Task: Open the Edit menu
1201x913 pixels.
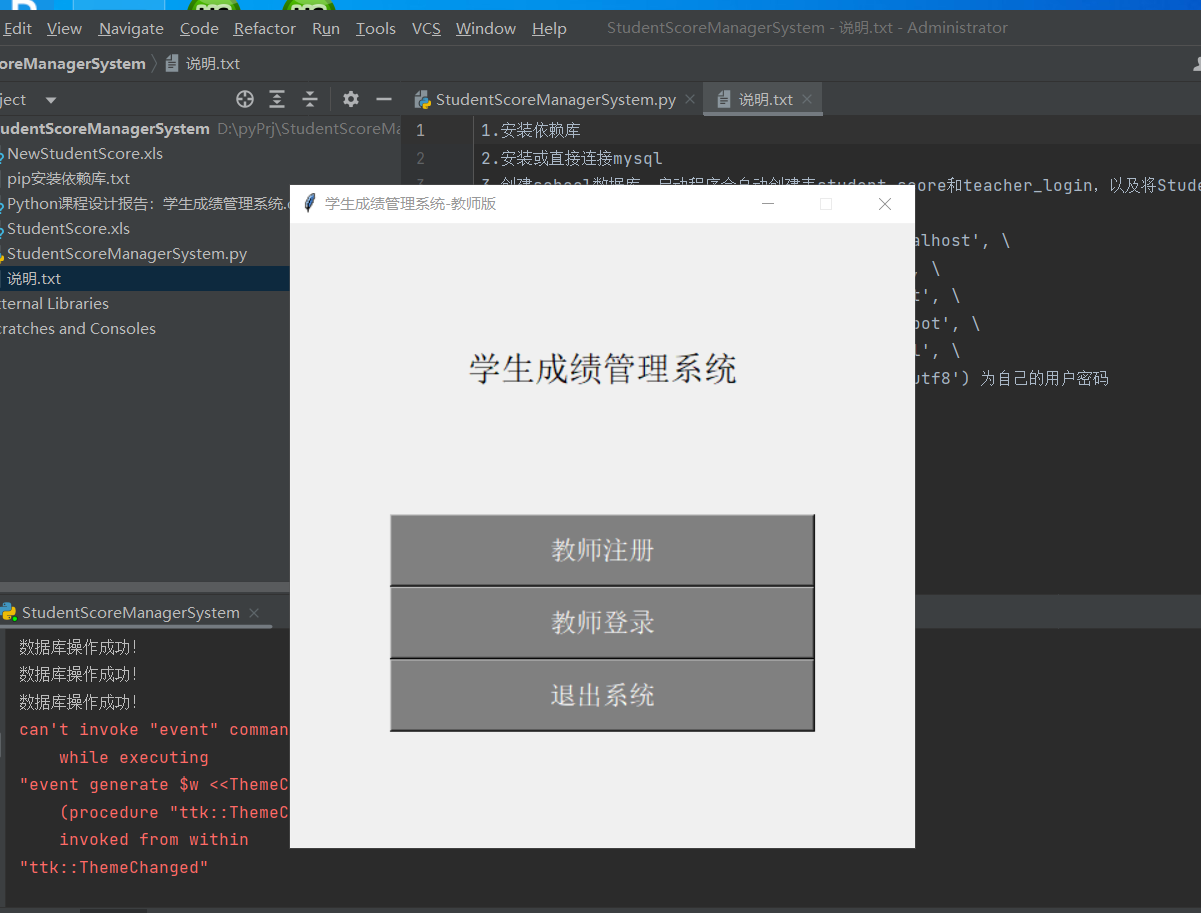Action: click(x=18, y=28)
